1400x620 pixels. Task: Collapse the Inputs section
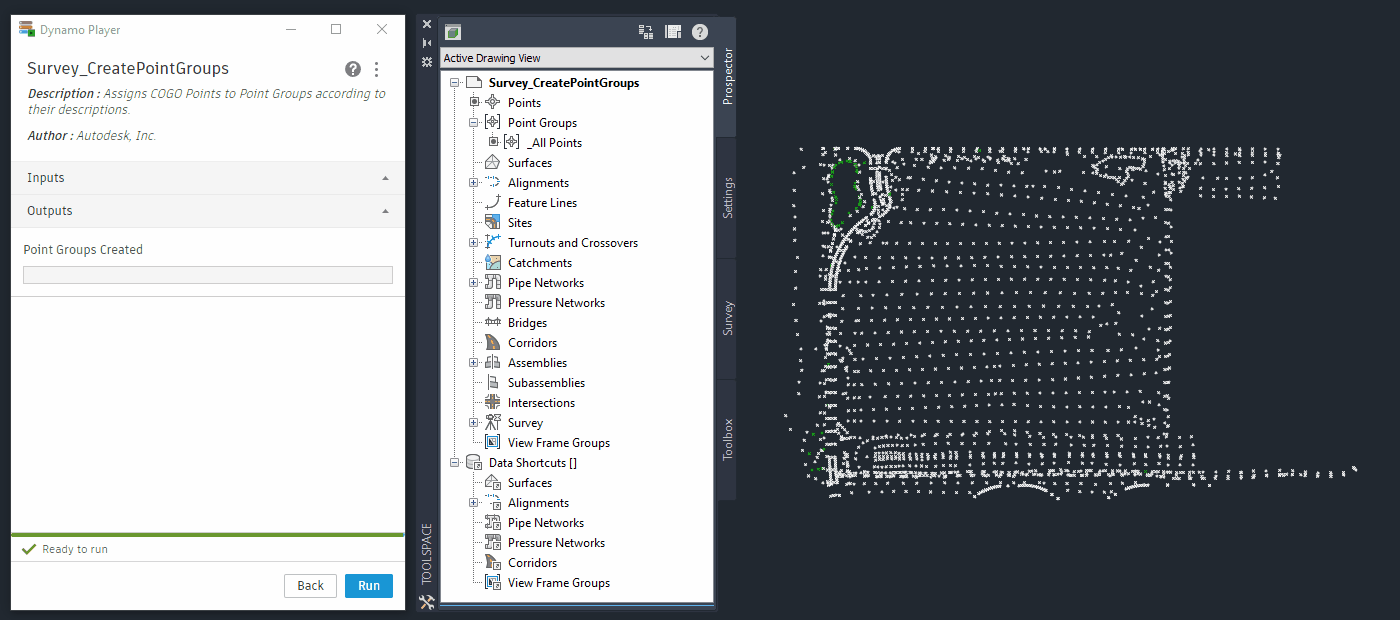click(x=386, y=178)
